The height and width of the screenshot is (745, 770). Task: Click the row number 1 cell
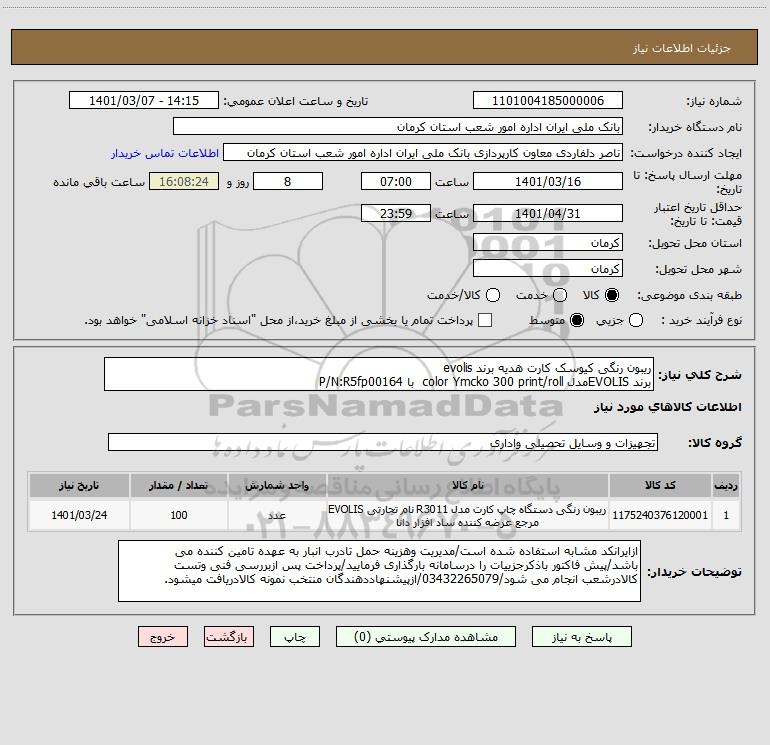(726, 515)
